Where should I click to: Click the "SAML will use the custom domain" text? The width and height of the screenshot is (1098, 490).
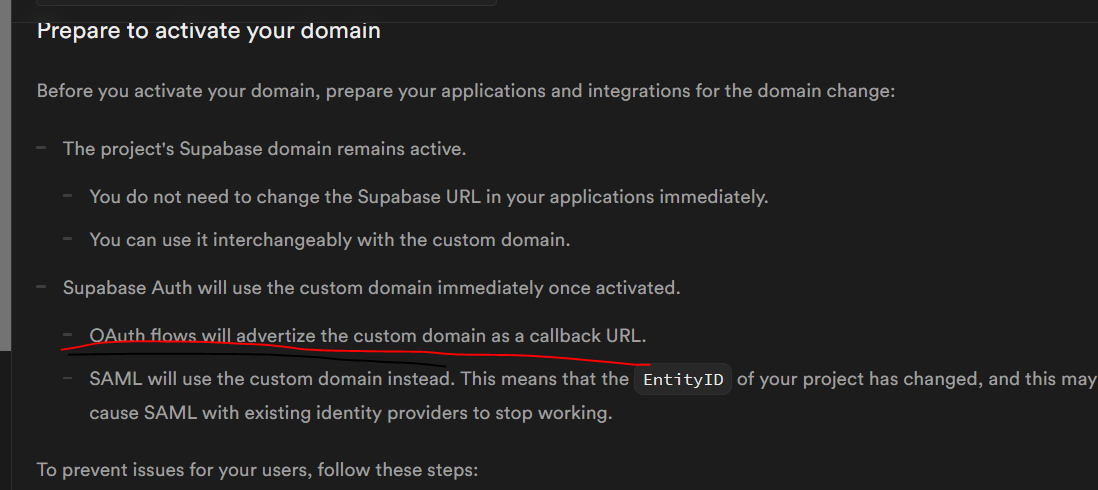[359, 379]
